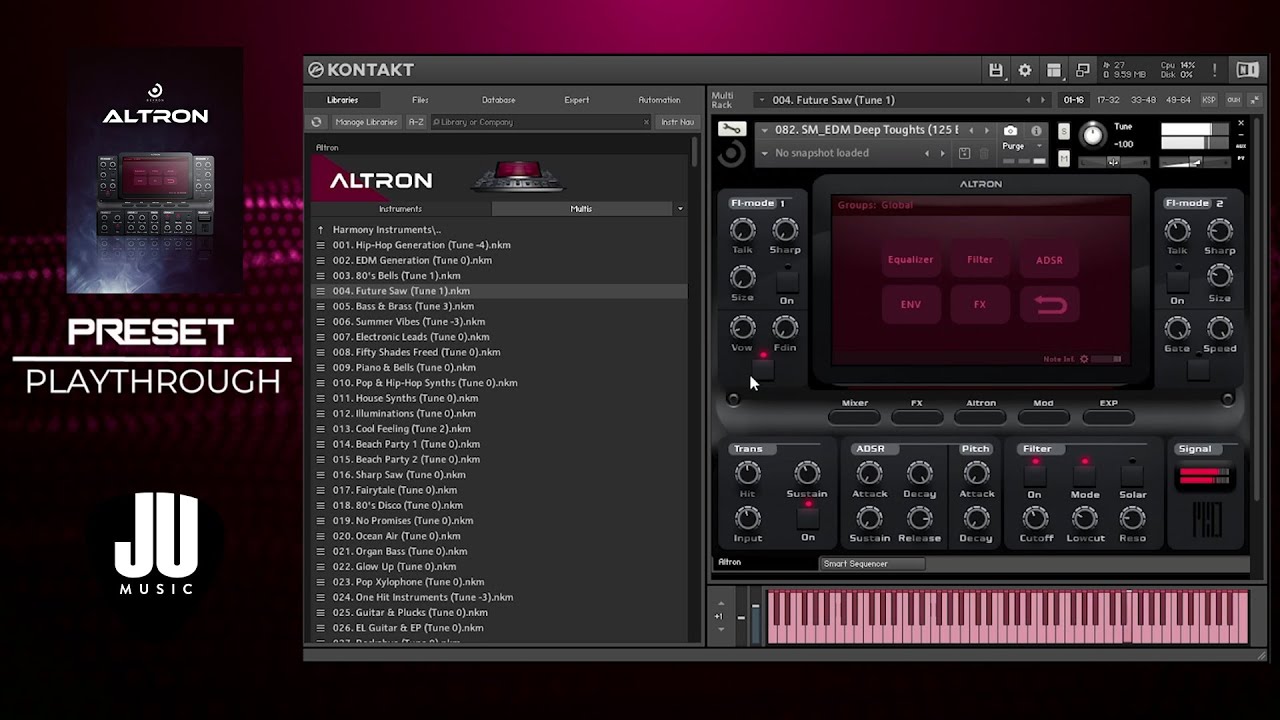Select 016. Sharp Saw (Tune 0).nkm
Viewport: 1280px width, 720px height.
[499, 475]
